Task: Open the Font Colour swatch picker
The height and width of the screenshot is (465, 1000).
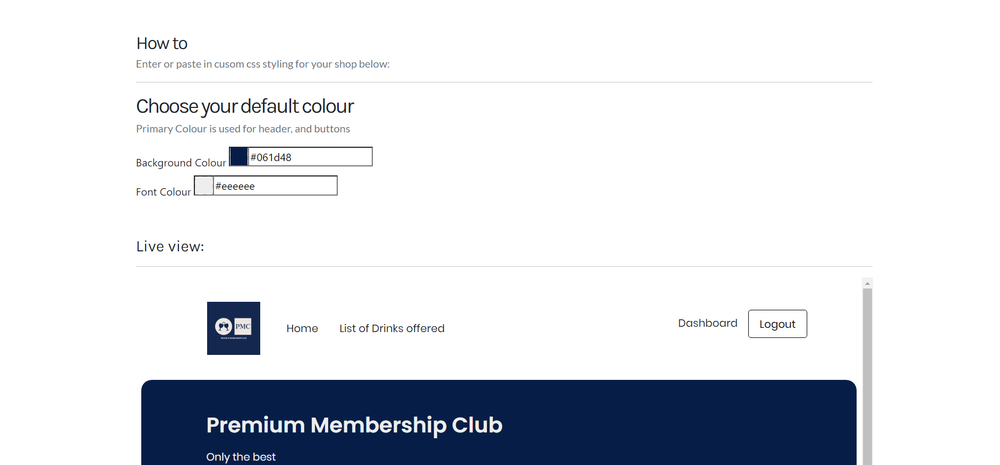Action: (204, 186)
